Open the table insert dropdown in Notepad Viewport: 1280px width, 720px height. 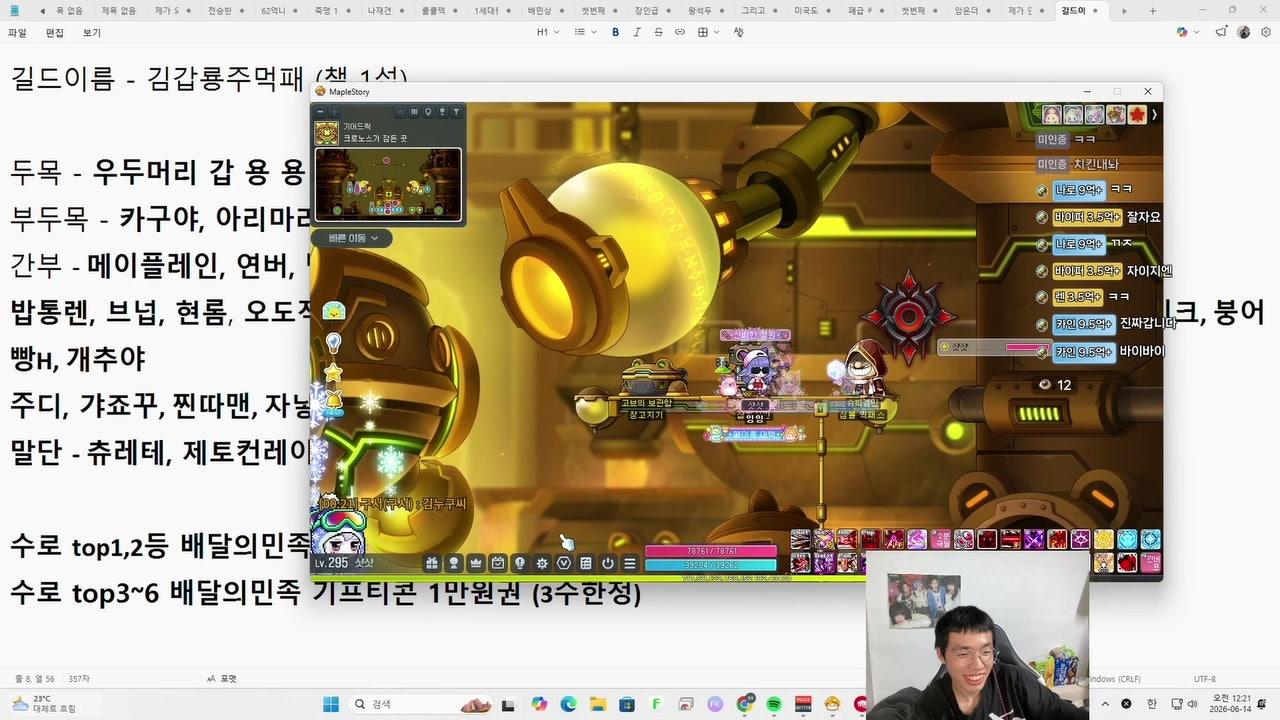708,32
